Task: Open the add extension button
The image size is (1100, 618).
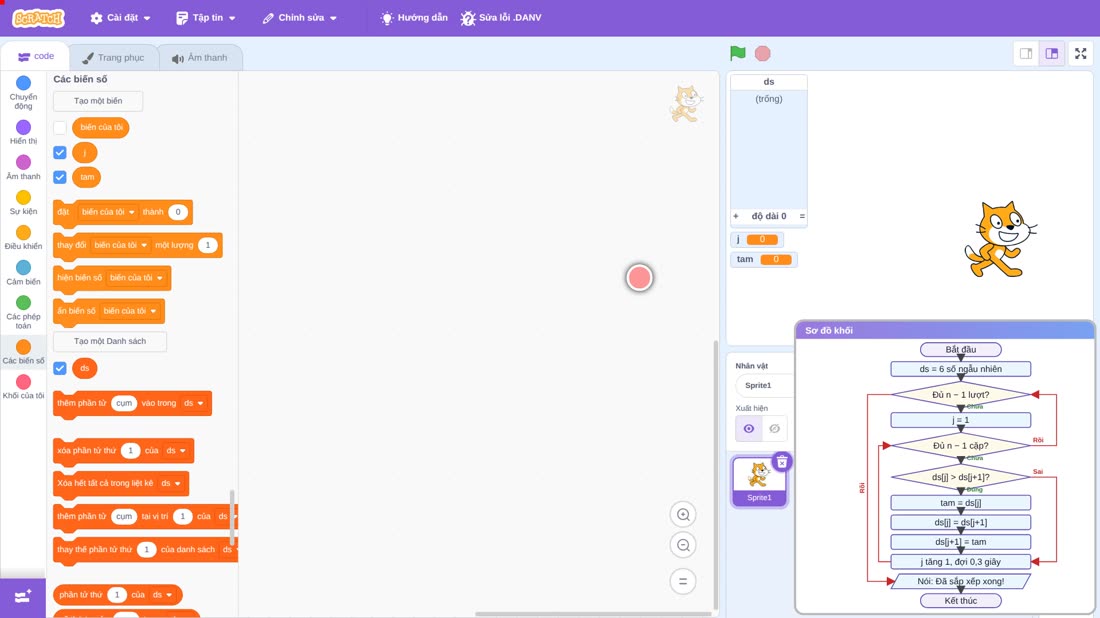Action: (x=22, y=597)
